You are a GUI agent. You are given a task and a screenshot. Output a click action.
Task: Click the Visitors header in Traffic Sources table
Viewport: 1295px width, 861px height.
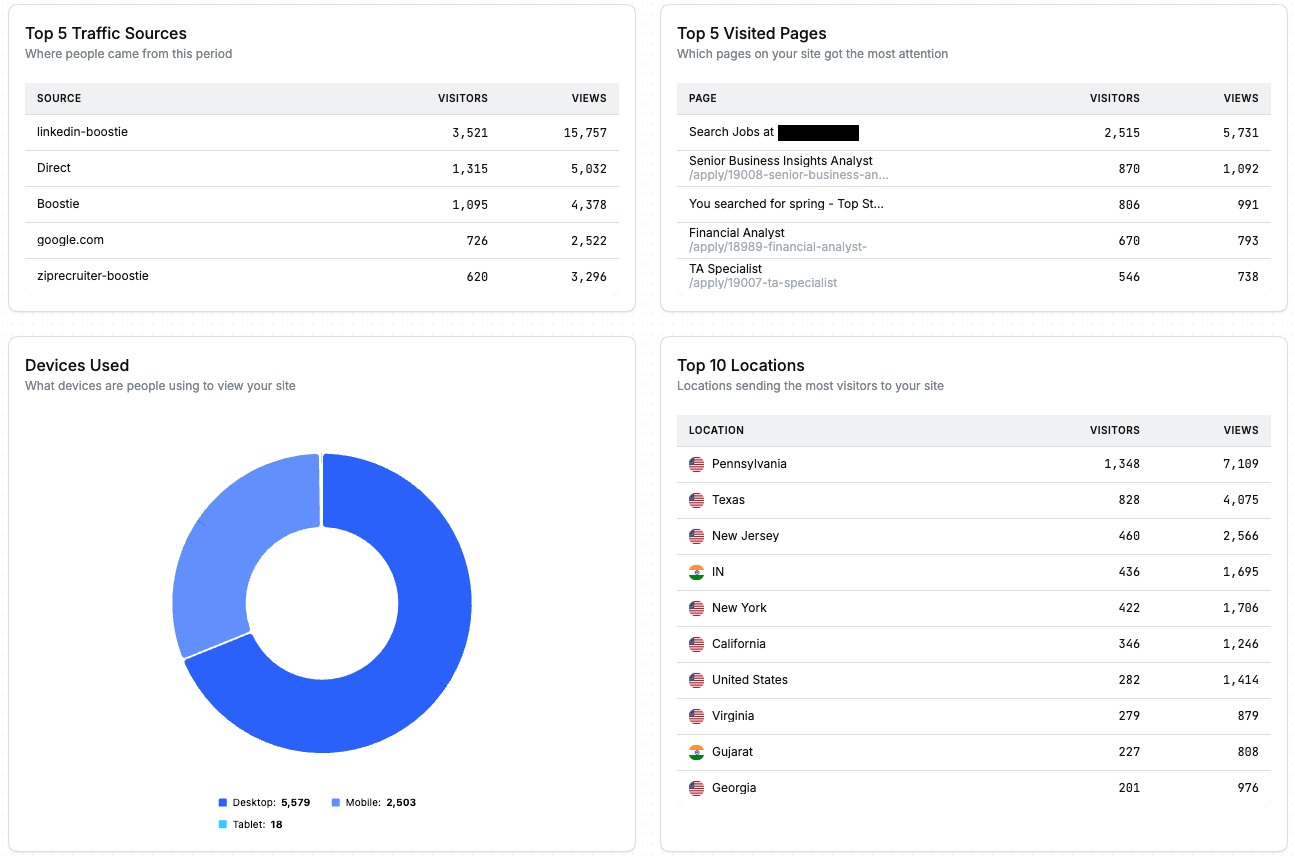click(463, 99)
